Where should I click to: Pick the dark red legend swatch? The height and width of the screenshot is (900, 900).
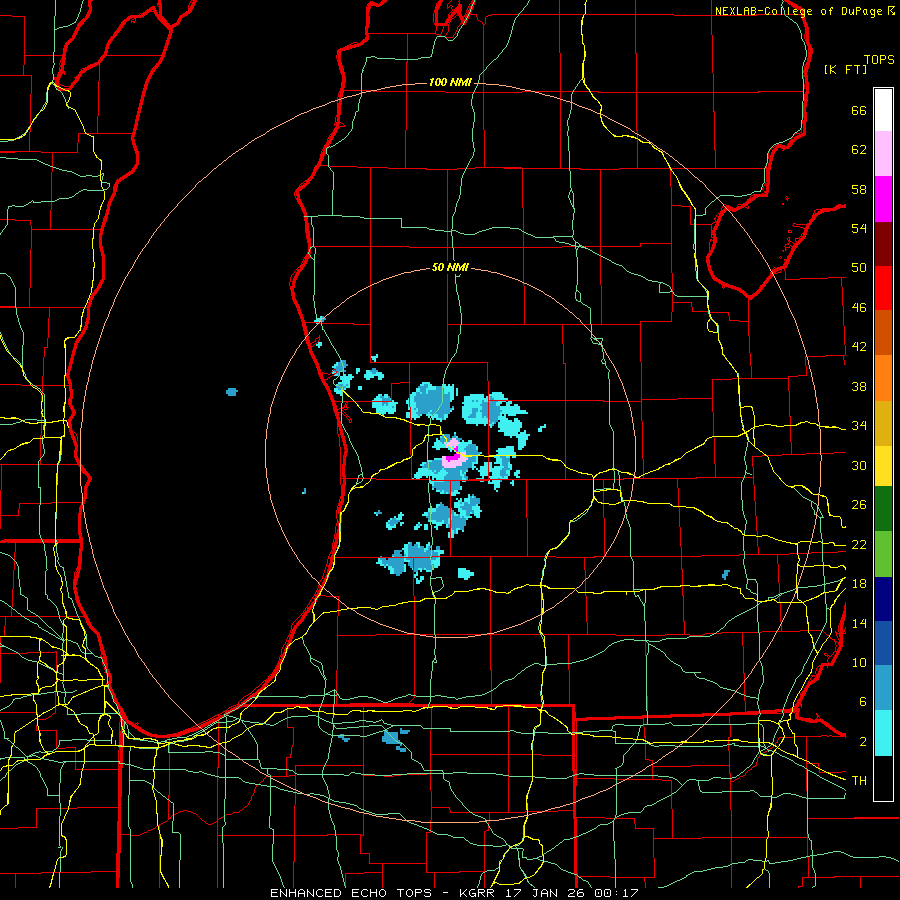(x=883, y=243)
